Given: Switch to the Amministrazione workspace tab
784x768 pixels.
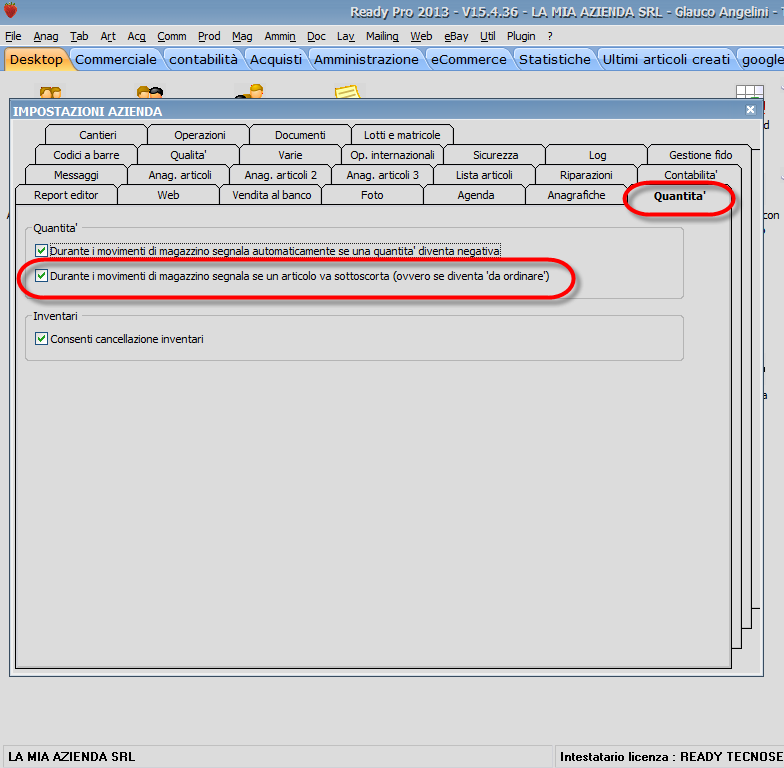Looking at the screenshot, I should [x=366, y=59].
